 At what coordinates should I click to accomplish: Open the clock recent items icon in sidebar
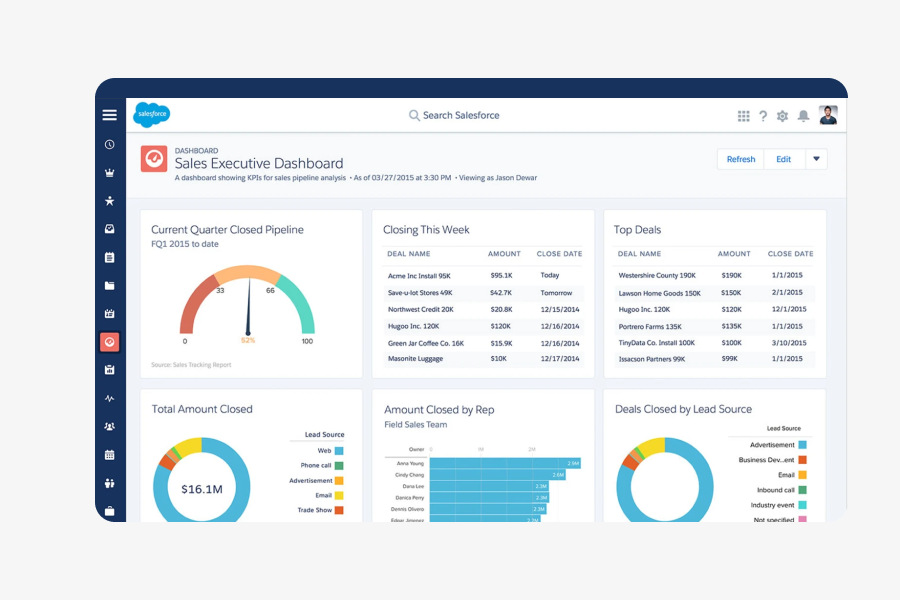click(x=110, y=145)
